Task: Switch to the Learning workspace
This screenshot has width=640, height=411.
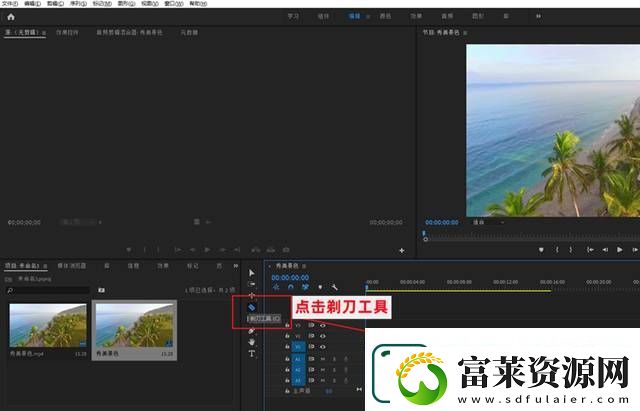Action: (293, 16)
